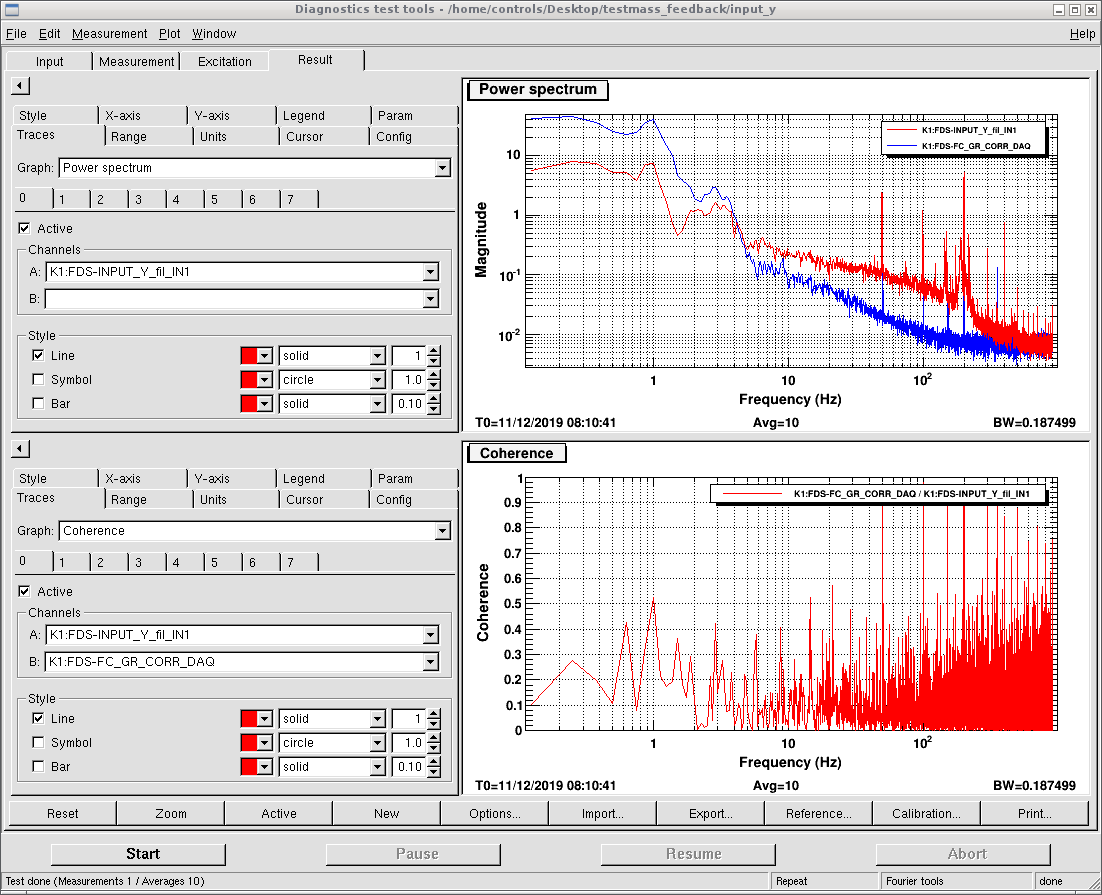Open the window menu icon in title bar
This screenshot has height=895, width=1102.
click(11, 10)
